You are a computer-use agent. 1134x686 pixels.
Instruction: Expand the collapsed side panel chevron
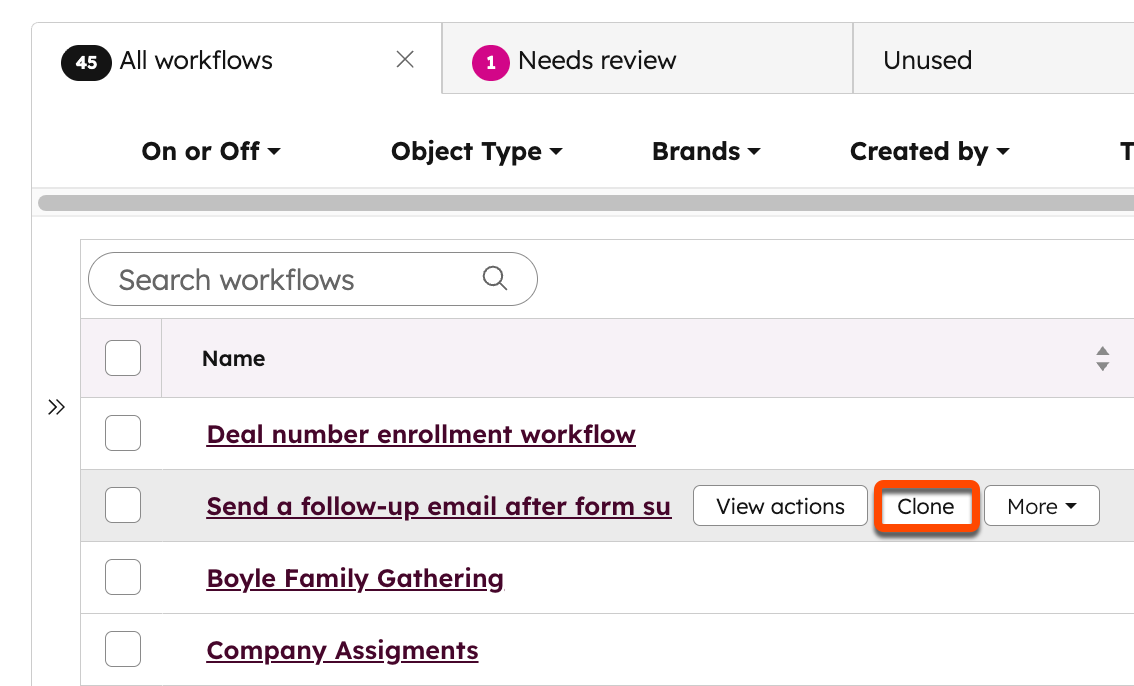click(x=56, y=407)
